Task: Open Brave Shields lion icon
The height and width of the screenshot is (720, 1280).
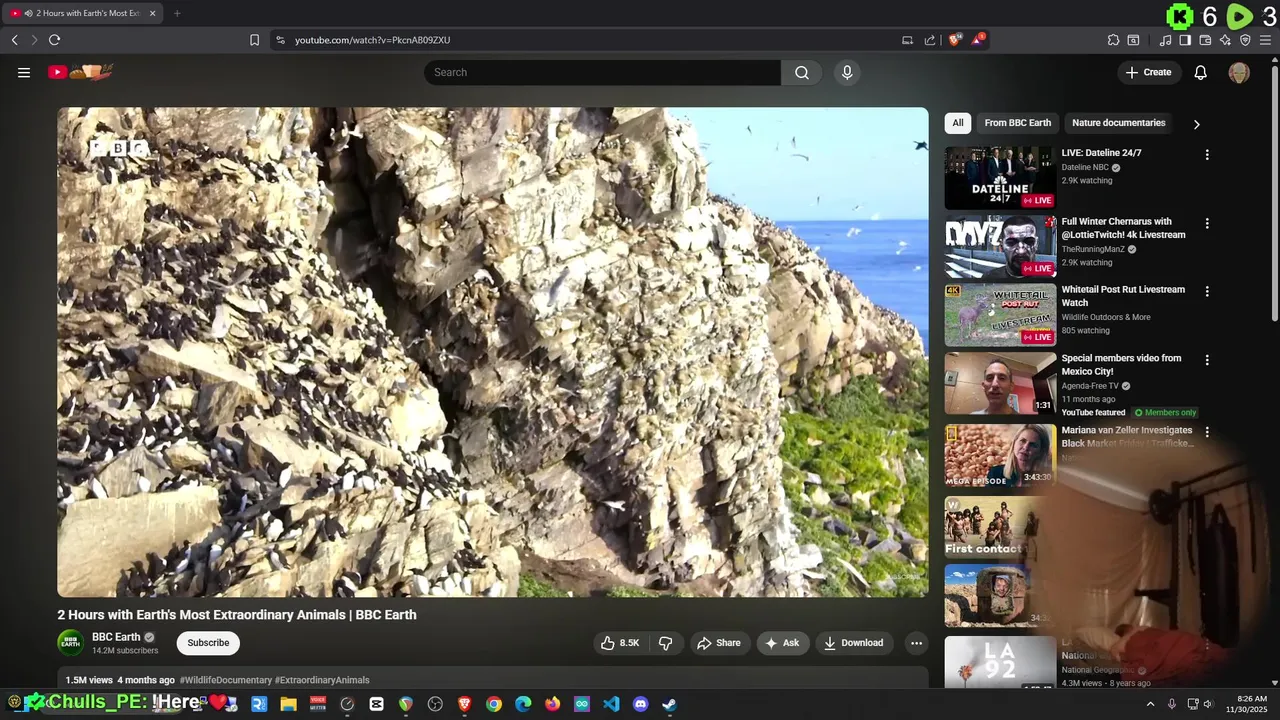Action: point(955,40)
